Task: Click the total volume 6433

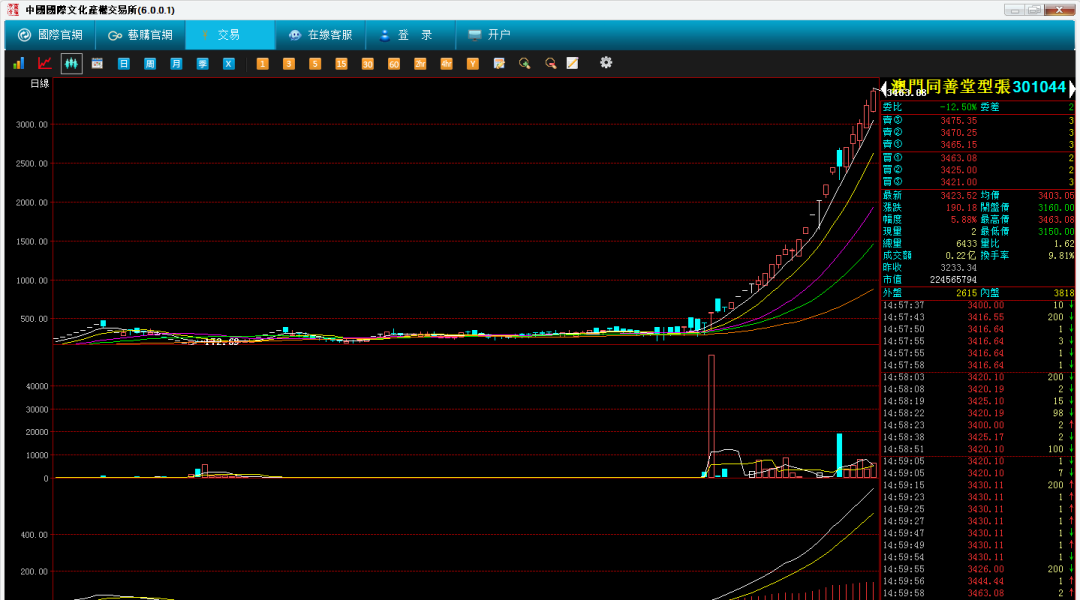Action: click(x=966, y=243)
